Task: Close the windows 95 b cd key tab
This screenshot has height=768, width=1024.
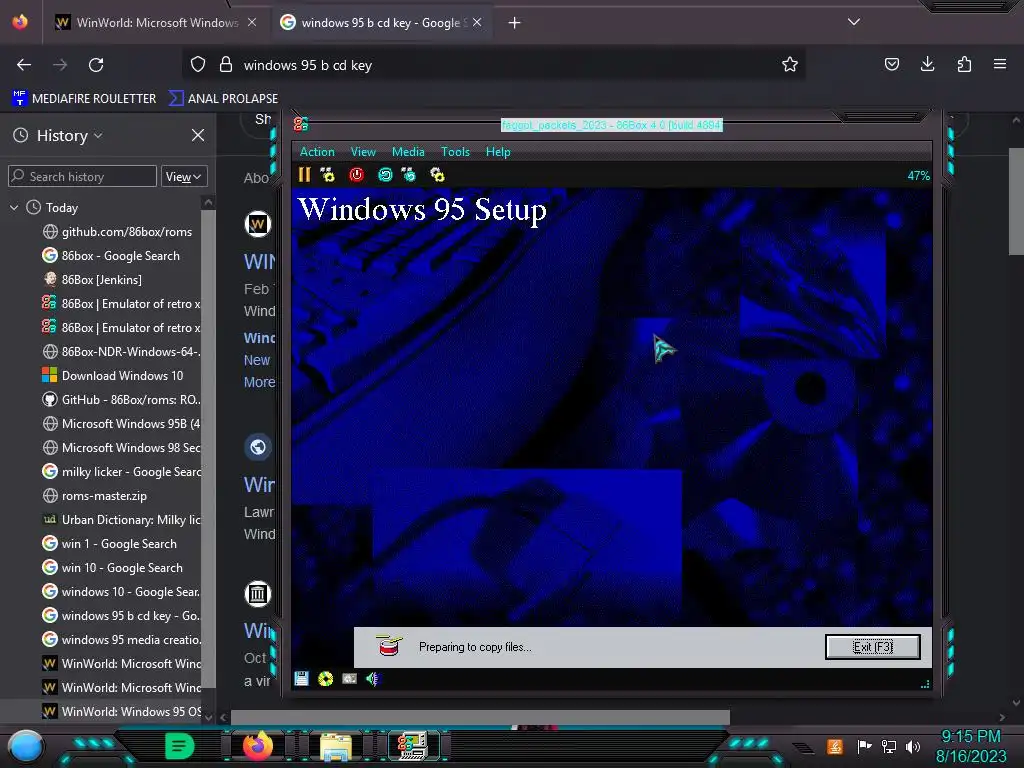Action: pyautogui.click(x=477, y=22)
